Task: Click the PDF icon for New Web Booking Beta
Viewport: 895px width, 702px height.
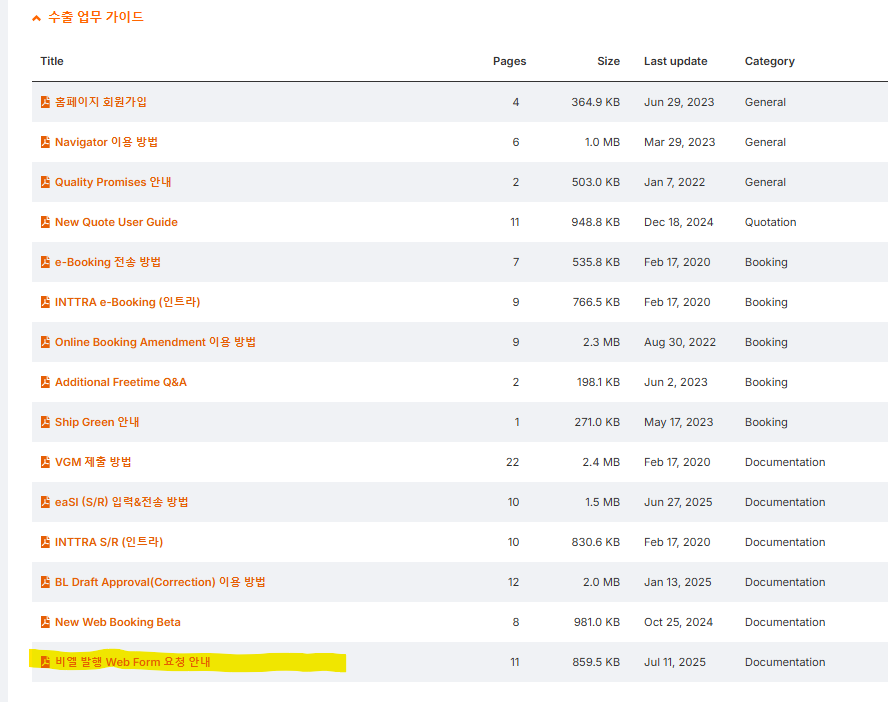Action: [x=45, y=621]
